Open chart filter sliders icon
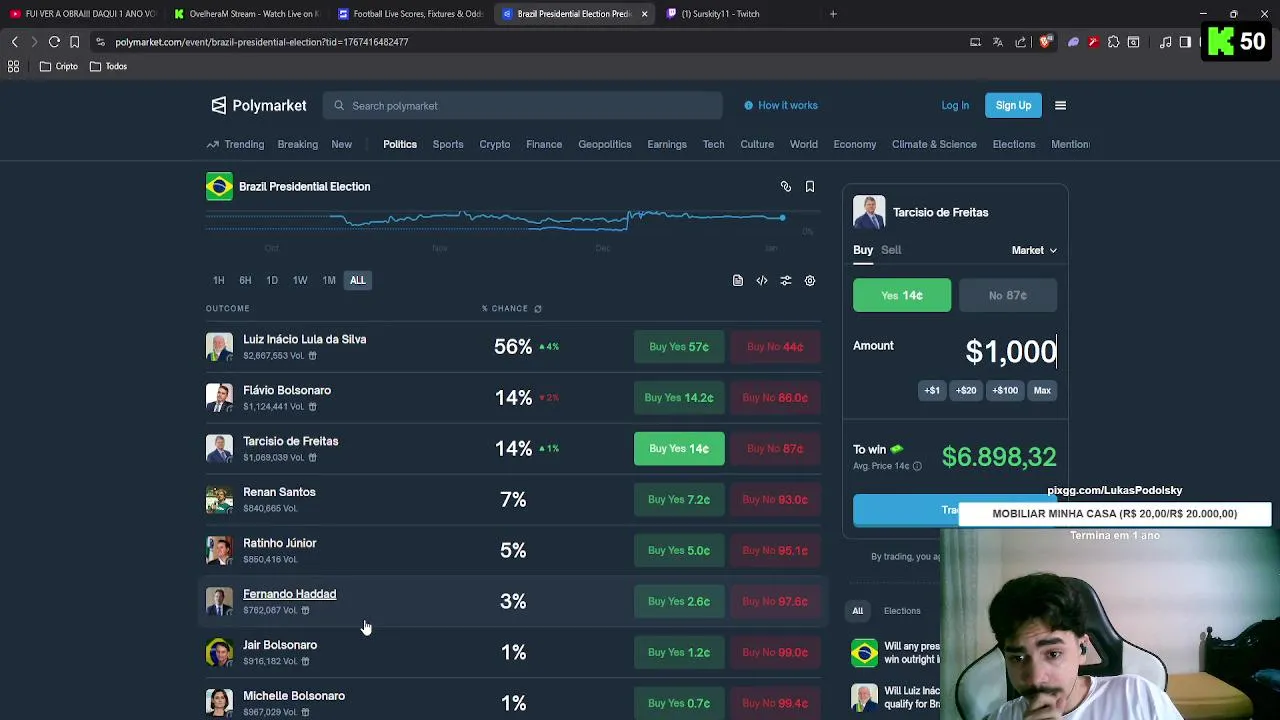 [x=786, y=281]
